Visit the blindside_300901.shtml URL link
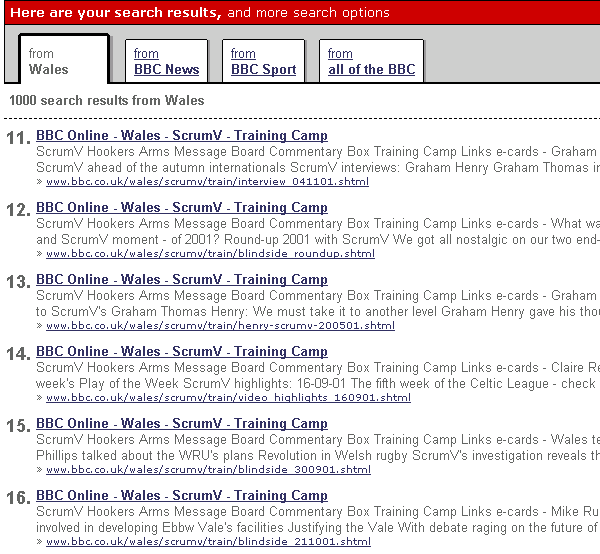This screenshot has width=600, height=554. [x=209, y=469]
